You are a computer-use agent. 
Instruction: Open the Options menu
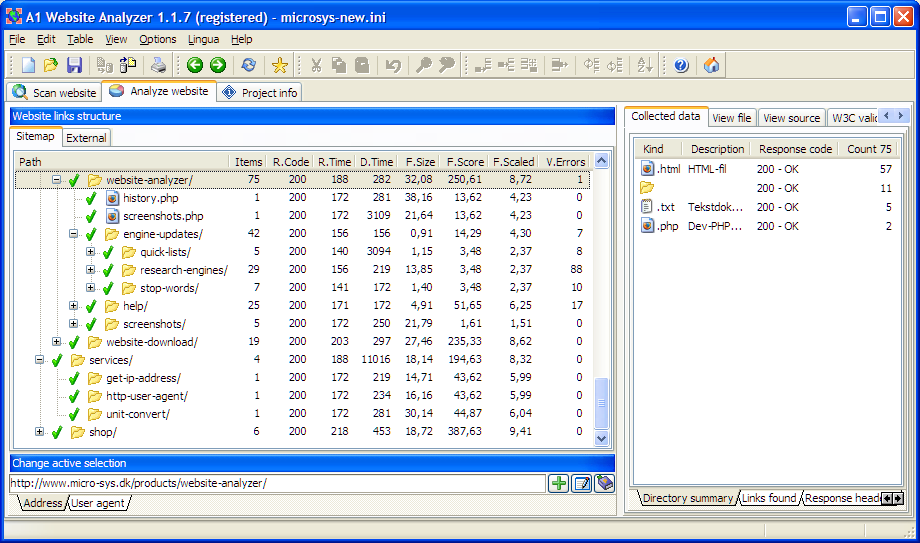157,39
